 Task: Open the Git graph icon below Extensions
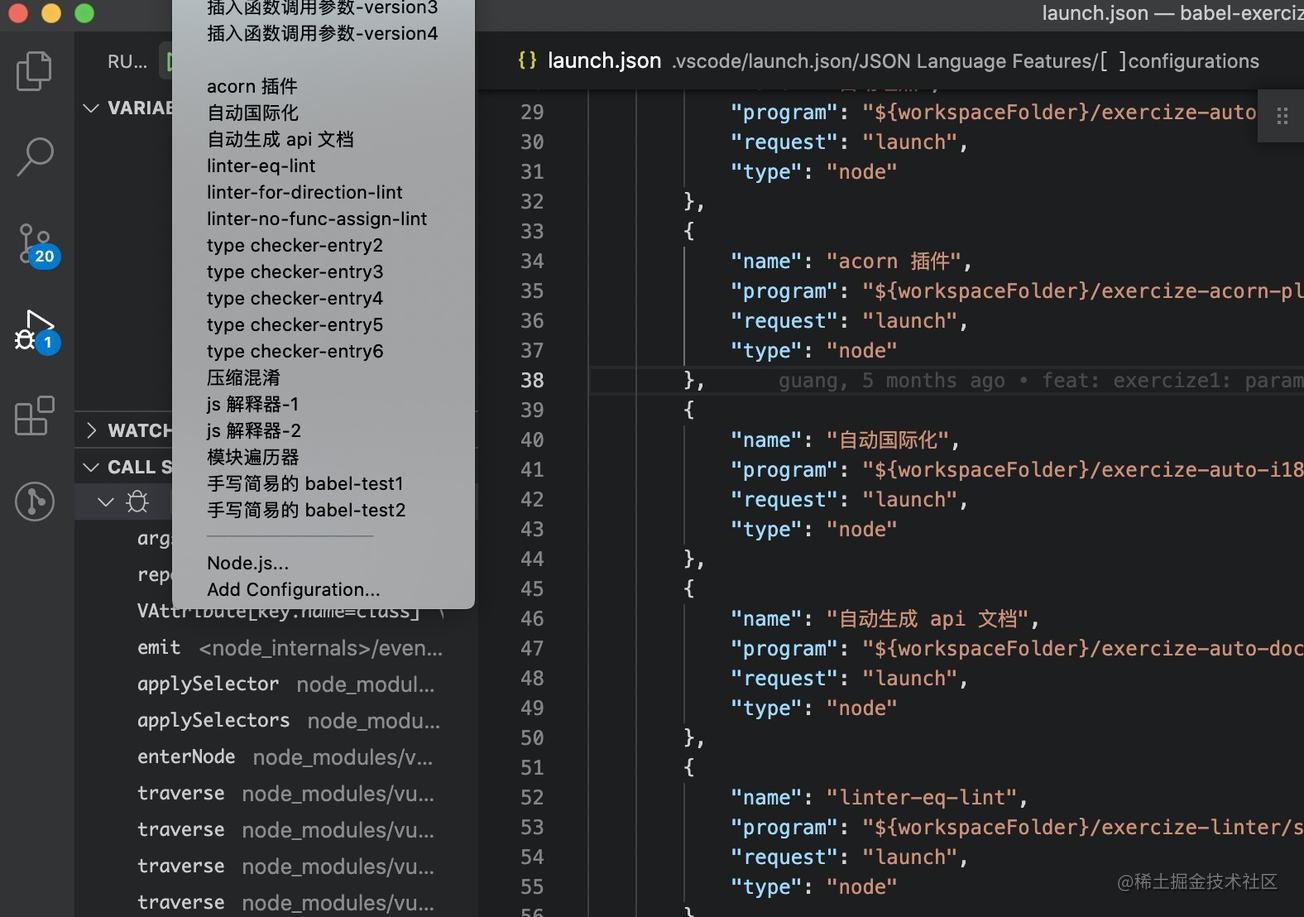click(35, 501)
